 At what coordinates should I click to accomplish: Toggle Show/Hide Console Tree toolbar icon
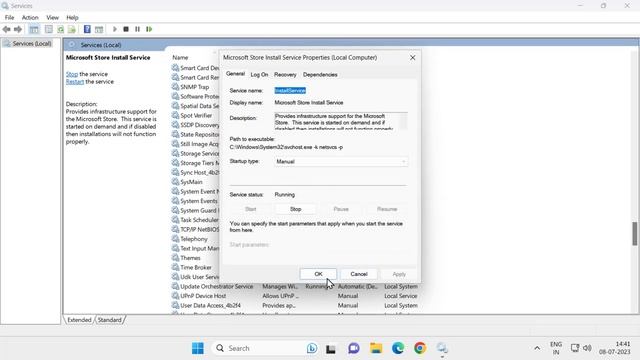[x=34, y=29]
